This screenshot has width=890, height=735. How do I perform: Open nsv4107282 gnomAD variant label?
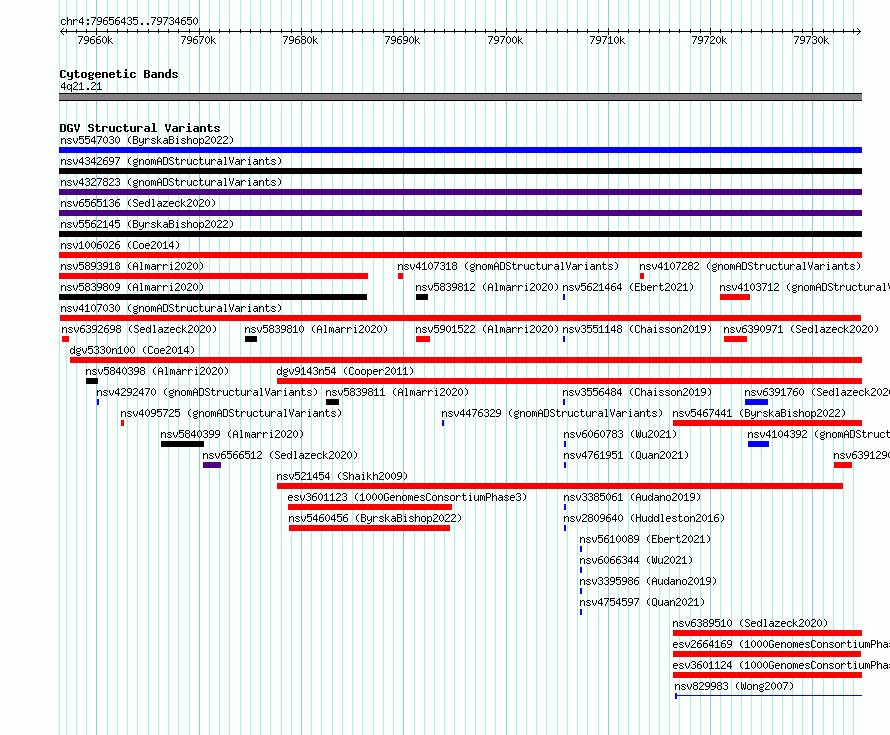coord(750,266)
